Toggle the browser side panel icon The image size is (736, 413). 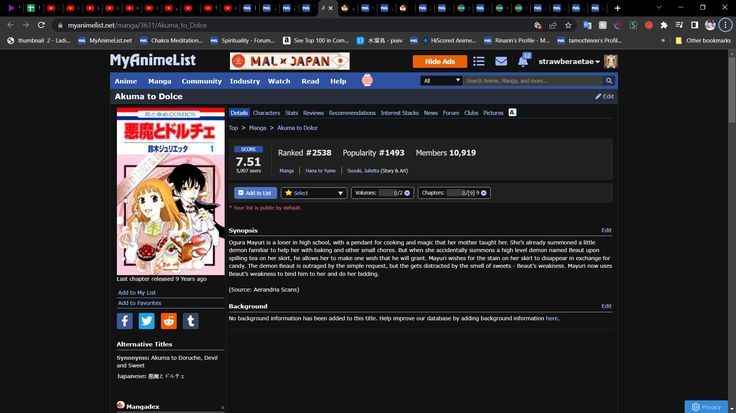click(x=695, y=25)
